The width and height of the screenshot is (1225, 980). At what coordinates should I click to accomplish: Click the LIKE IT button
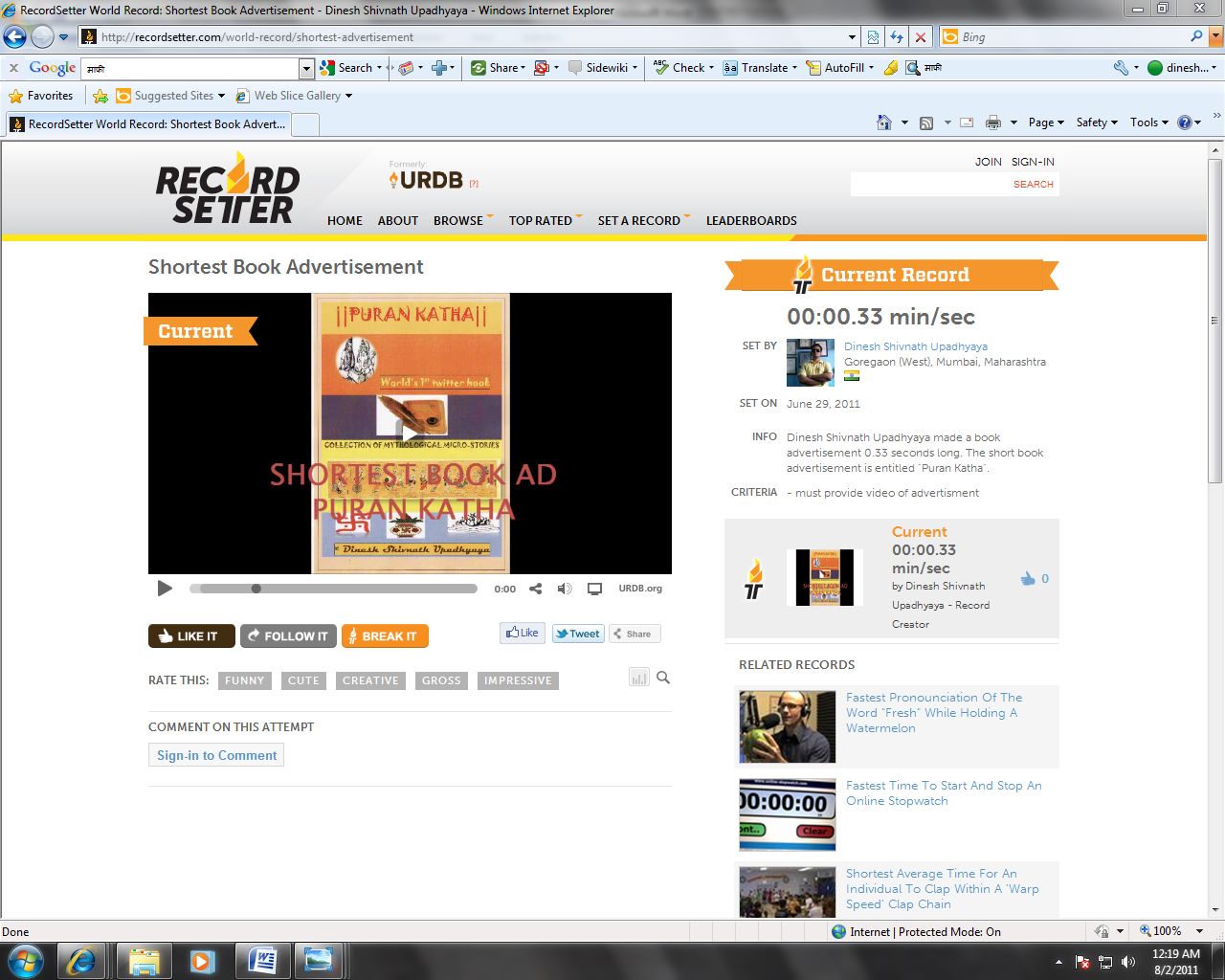pyautogui.click(x=189, y=635)
